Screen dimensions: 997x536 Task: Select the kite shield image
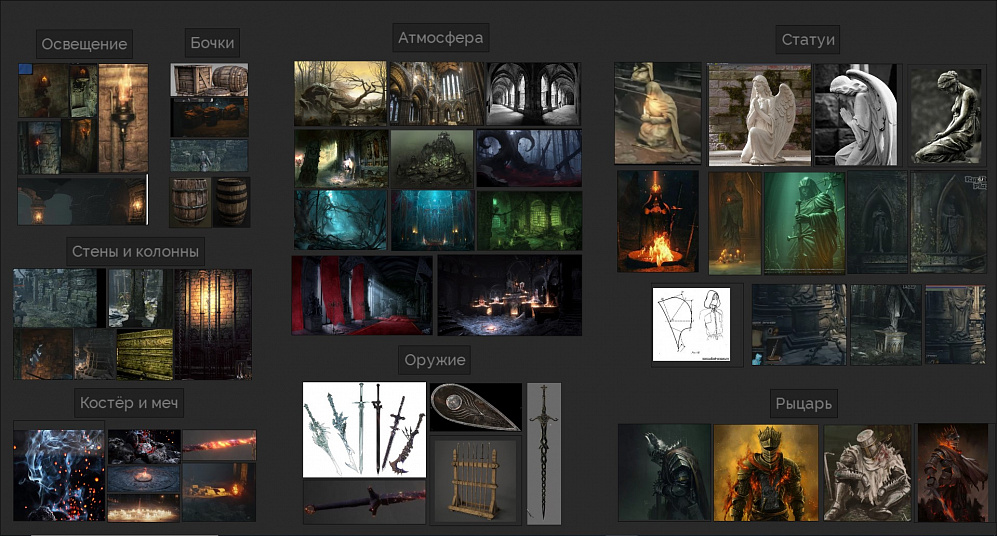pos(476,407)
